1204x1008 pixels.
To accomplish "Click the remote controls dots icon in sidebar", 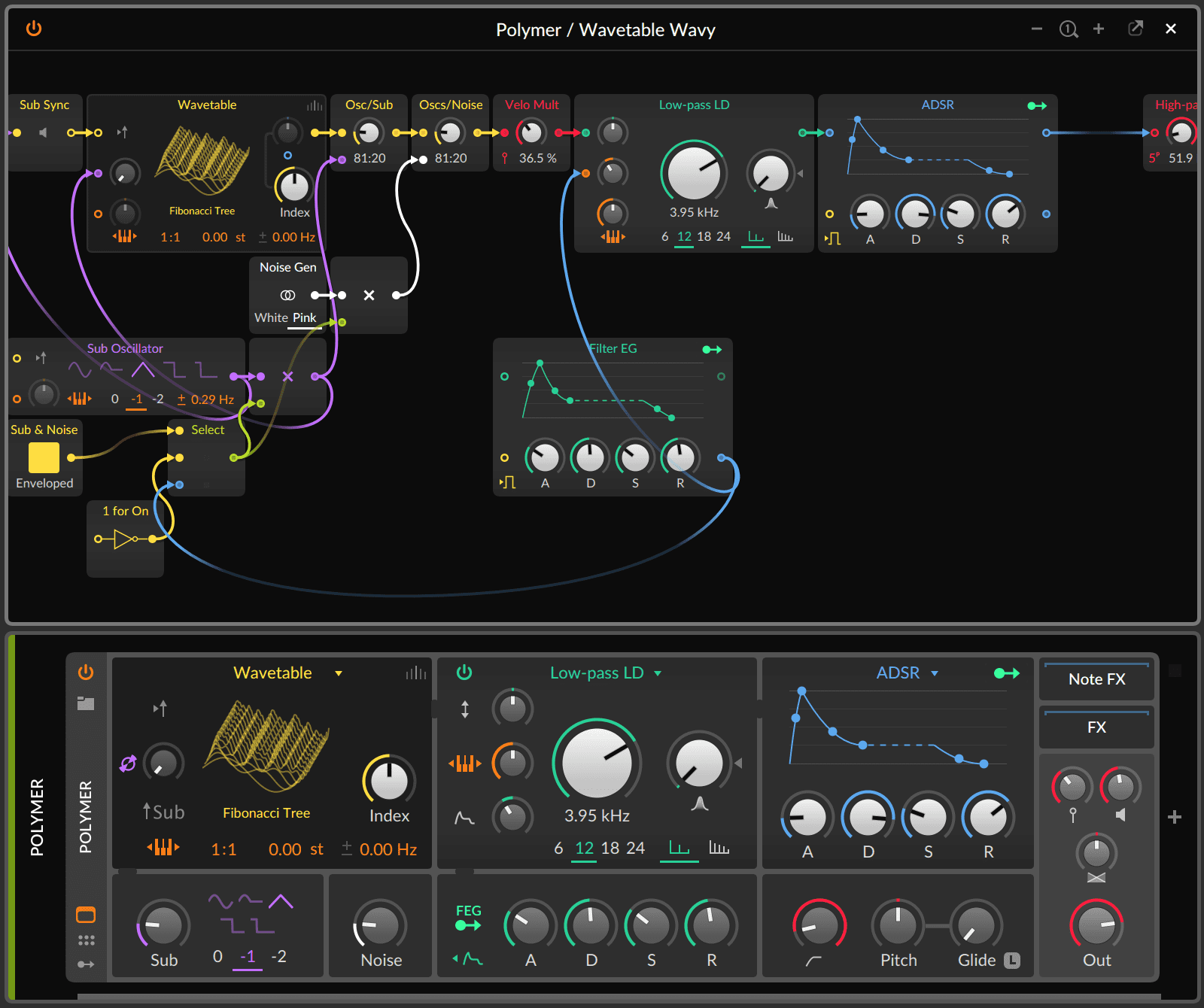I will click(86, 939).
